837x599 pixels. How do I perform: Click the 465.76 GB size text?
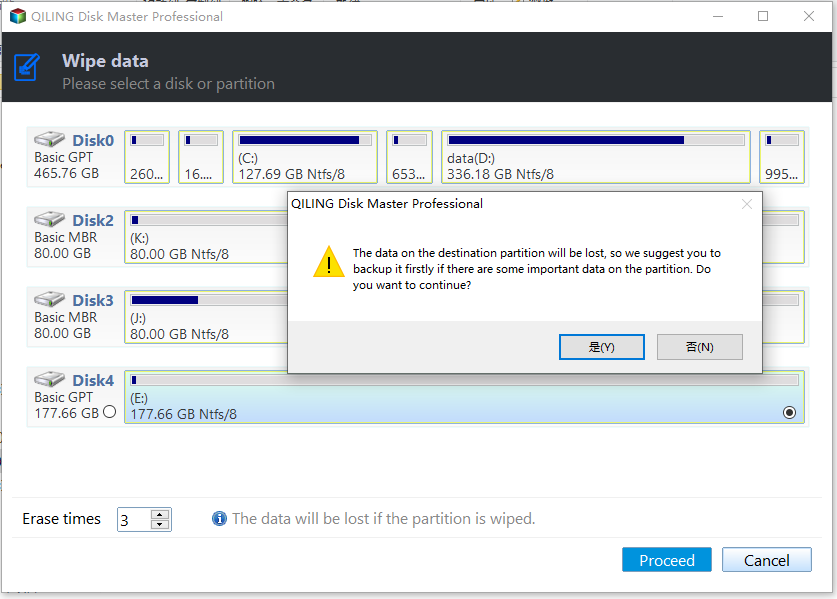66,174
